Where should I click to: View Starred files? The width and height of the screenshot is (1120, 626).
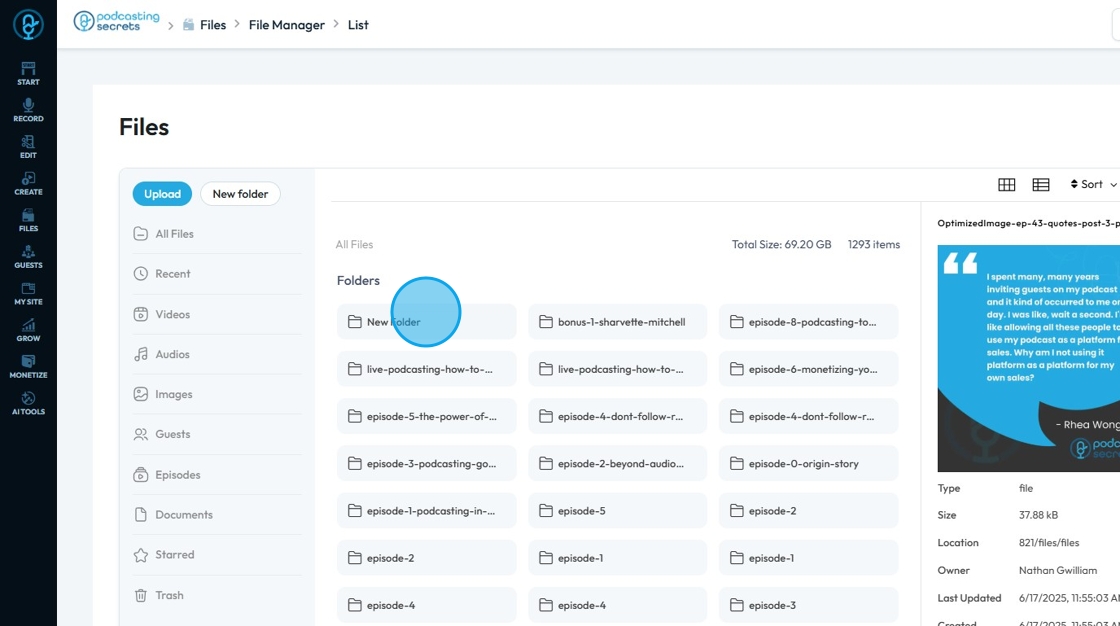pos(174,555)
